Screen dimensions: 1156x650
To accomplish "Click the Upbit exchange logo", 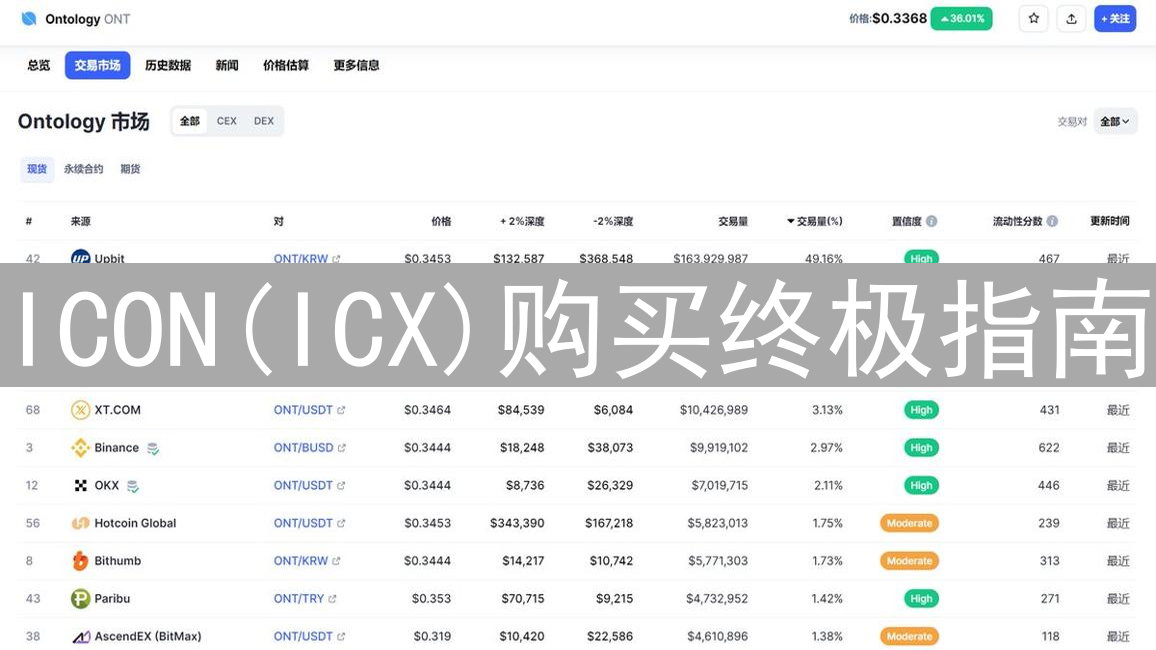I will point(80,256).
